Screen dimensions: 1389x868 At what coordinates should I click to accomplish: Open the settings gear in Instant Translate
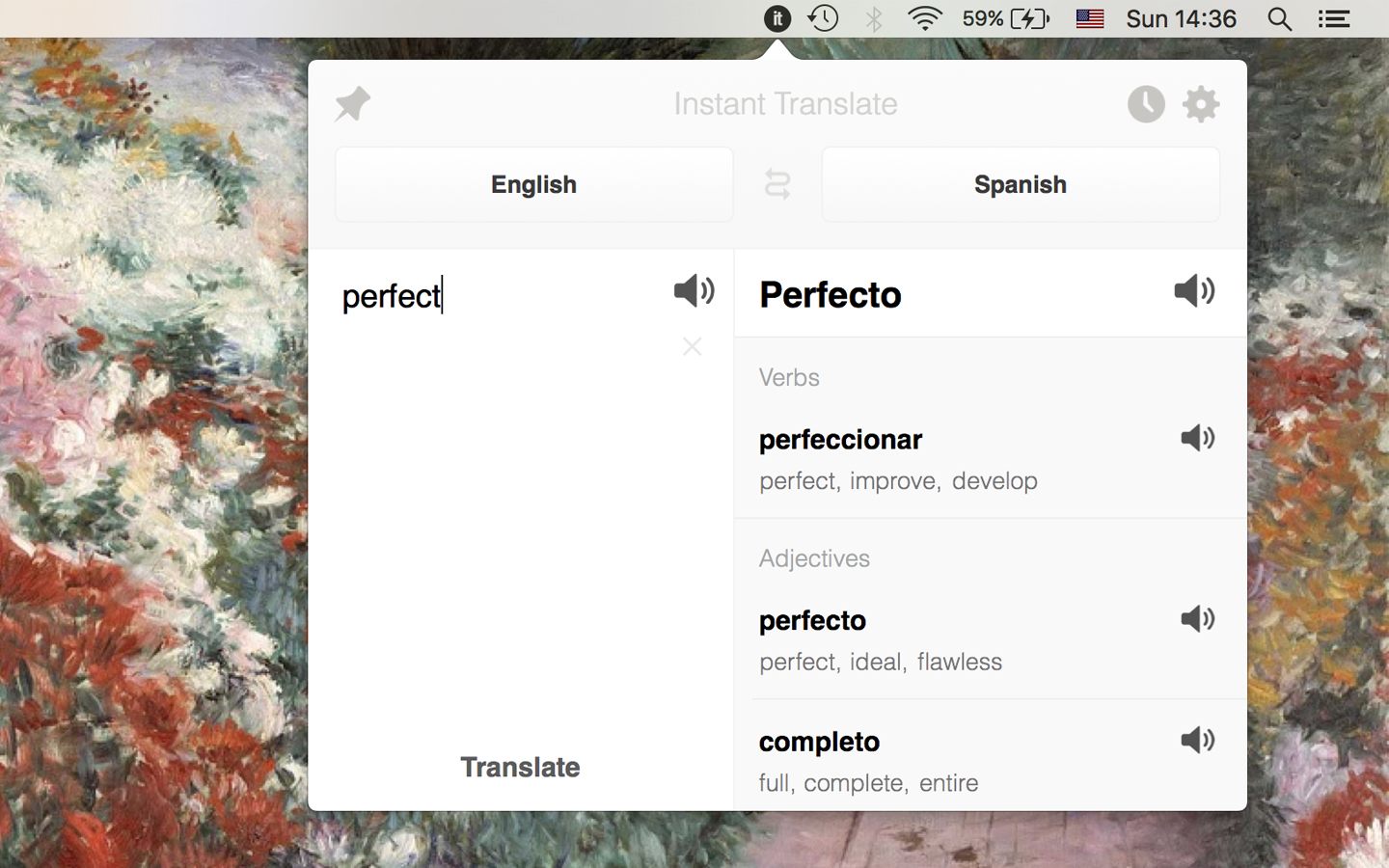(x=1201, y=103)
